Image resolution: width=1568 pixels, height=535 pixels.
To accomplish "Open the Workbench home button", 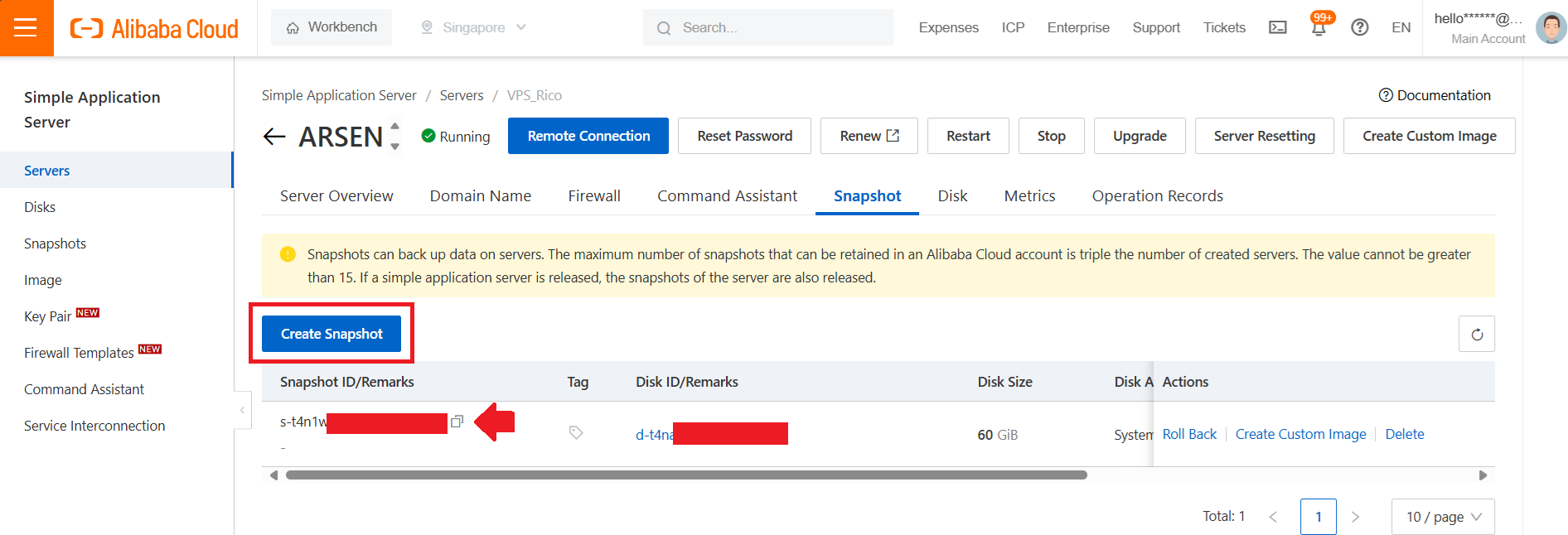I will (332, 27).
